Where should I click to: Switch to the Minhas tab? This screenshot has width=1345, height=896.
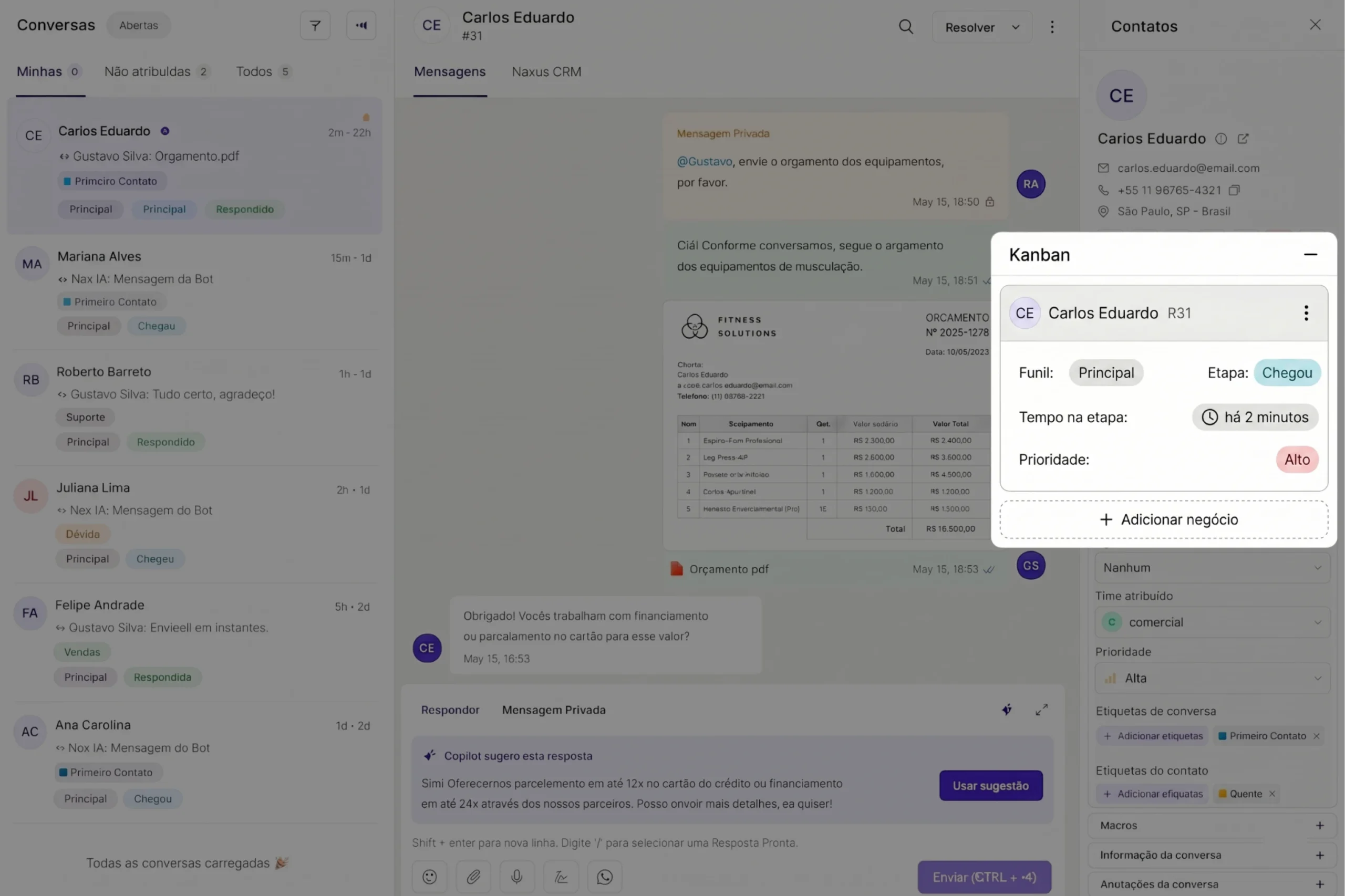pyautogui.click(x=50, y=72)
